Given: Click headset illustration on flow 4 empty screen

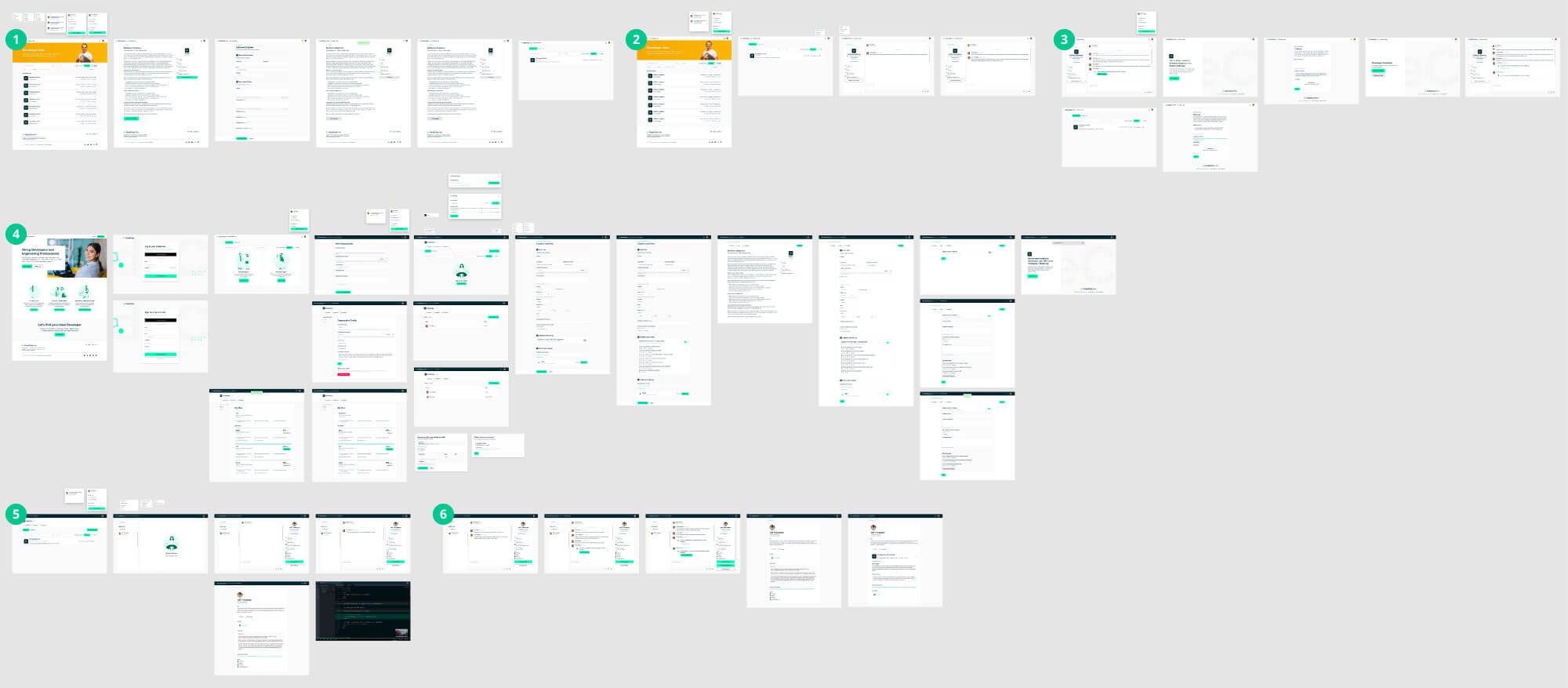Looking at the screenshot, I should (x=461, y=271).
